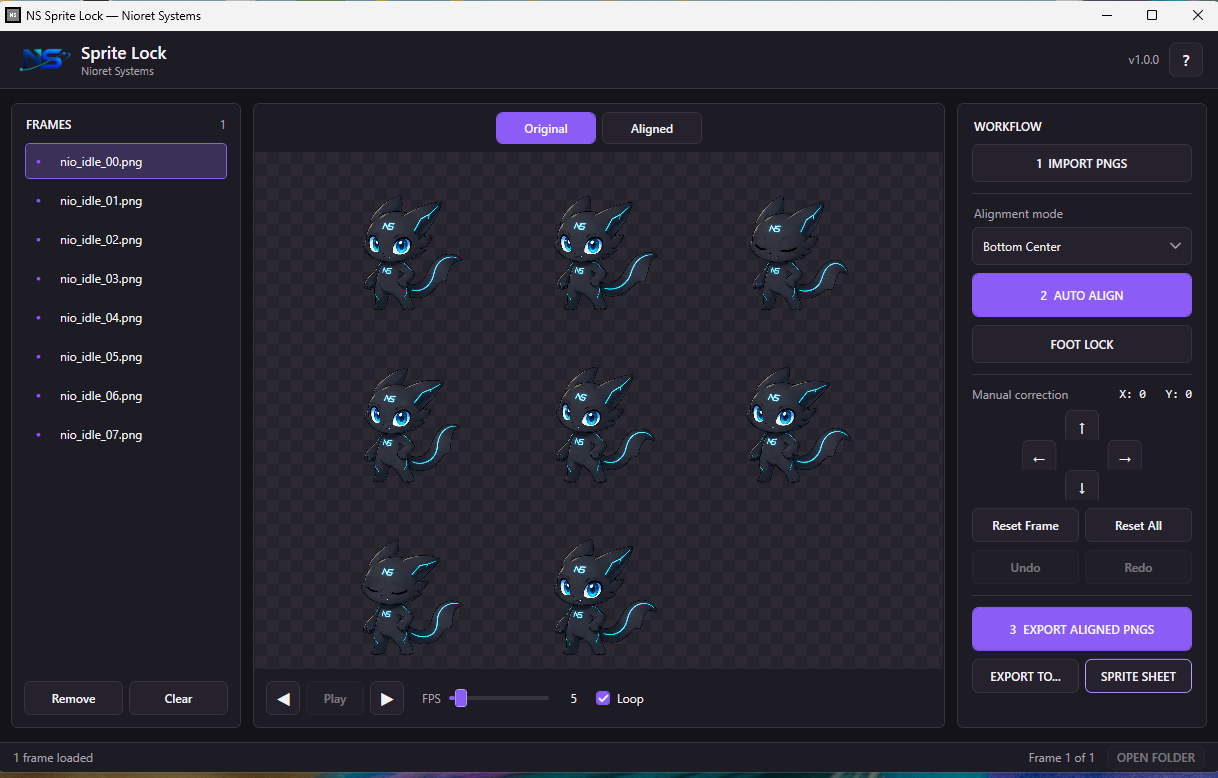Click the closed-eyes sprite in the bottom row
The image size is (1218, 778).
coord(411,598)
